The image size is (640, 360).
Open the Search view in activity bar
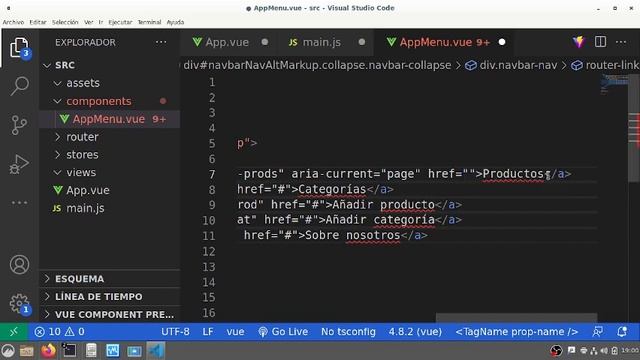(x=19, y=86)
